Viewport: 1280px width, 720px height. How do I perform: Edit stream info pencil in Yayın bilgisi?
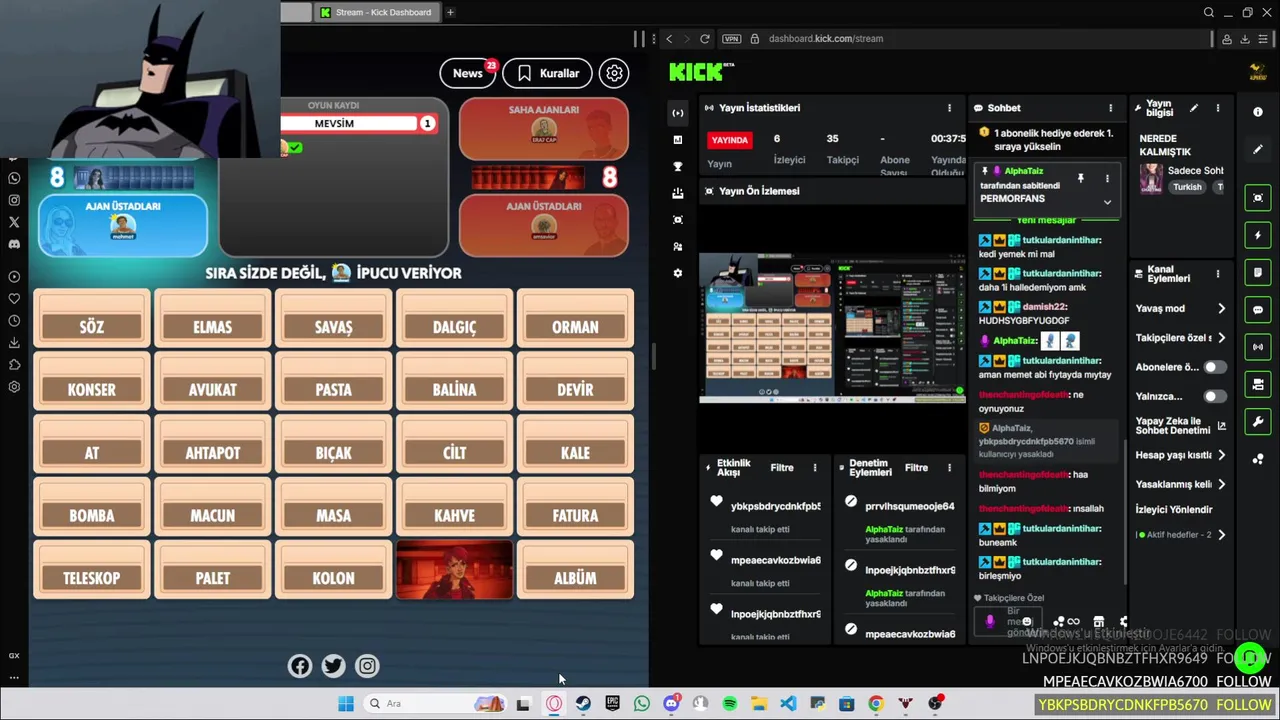coord(1193,108)
